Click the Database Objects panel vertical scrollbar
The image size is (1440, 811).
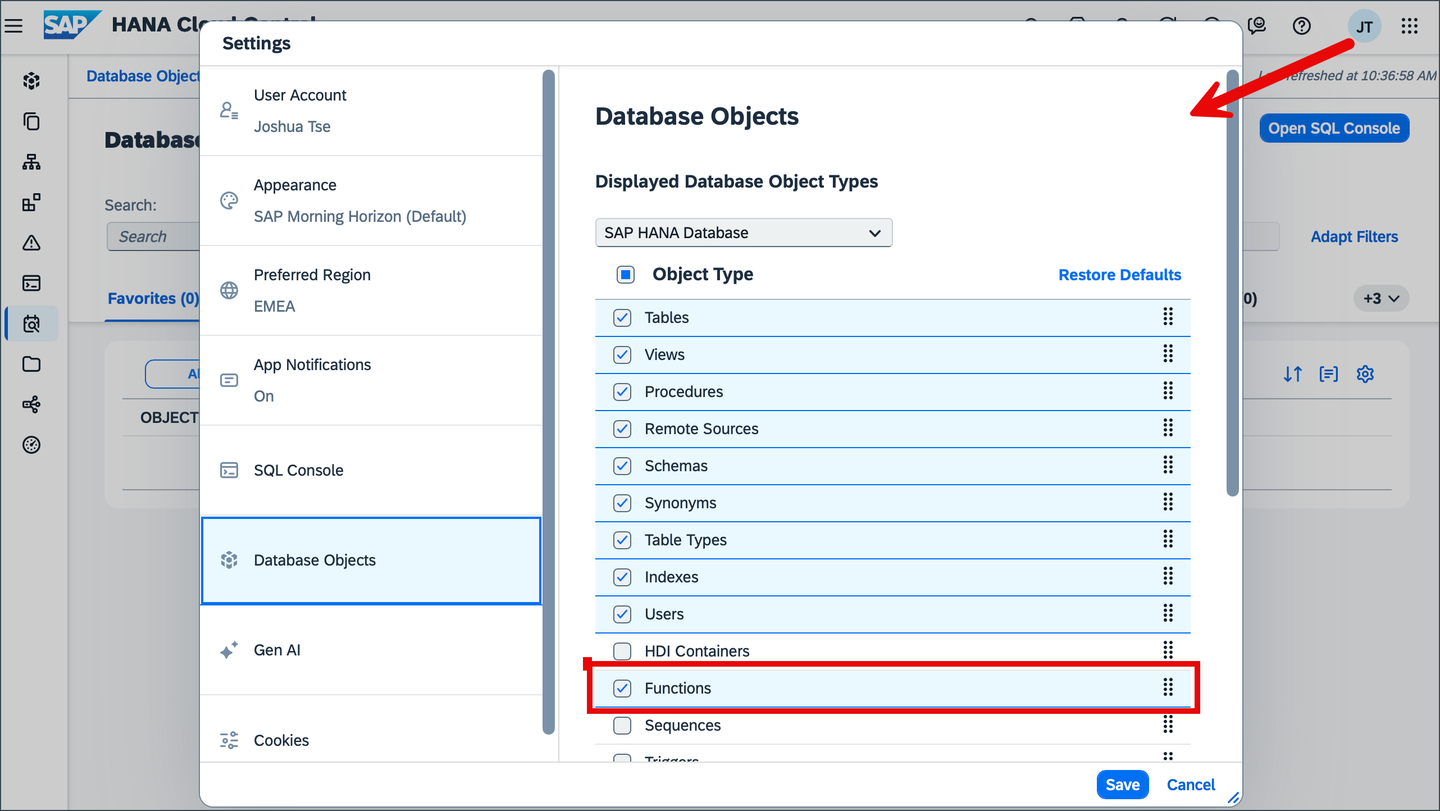point(1233,282)
